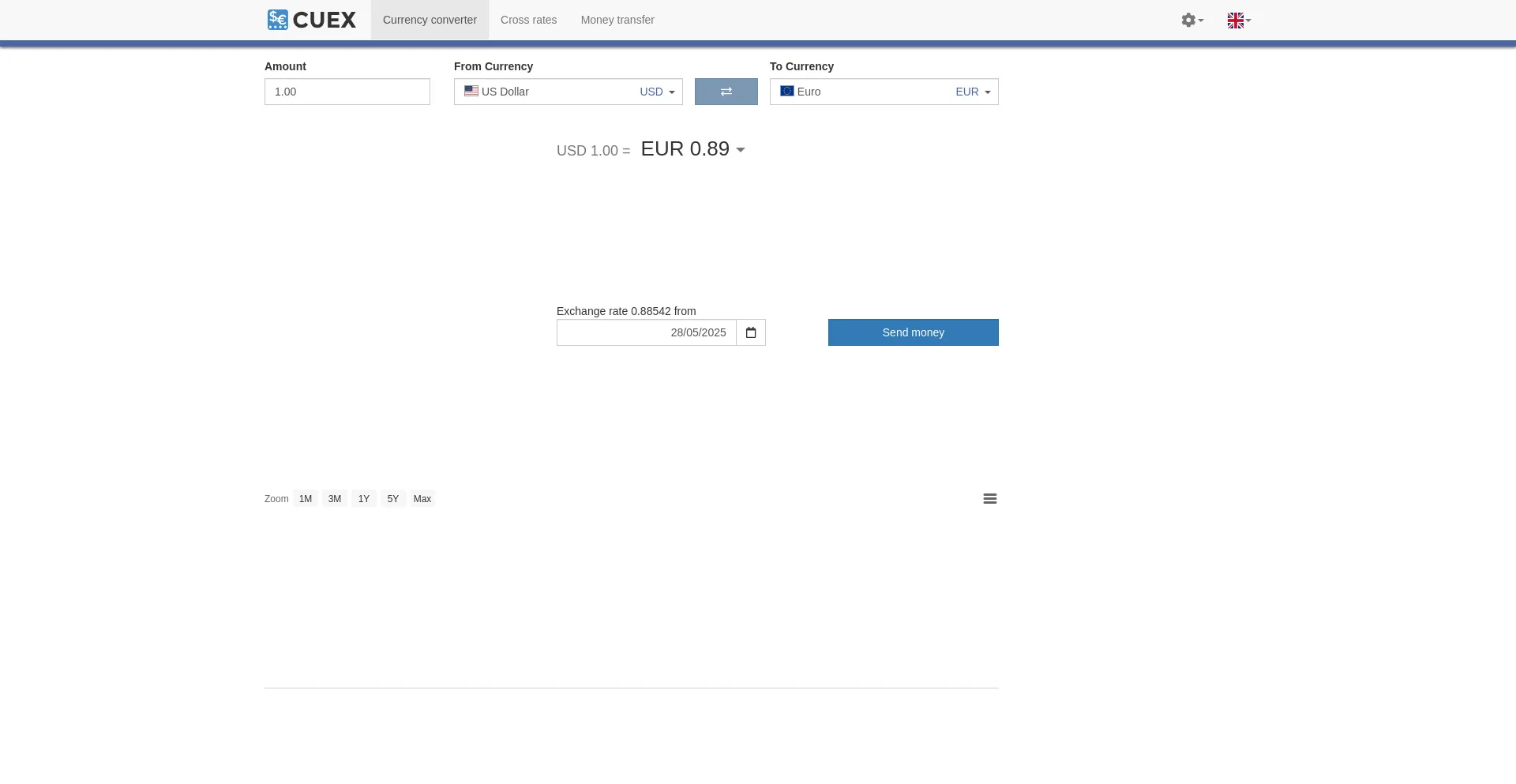Screen dimensions: 1516x784
Task: Open the UK flag language selector
Action: pos(1239,21)
